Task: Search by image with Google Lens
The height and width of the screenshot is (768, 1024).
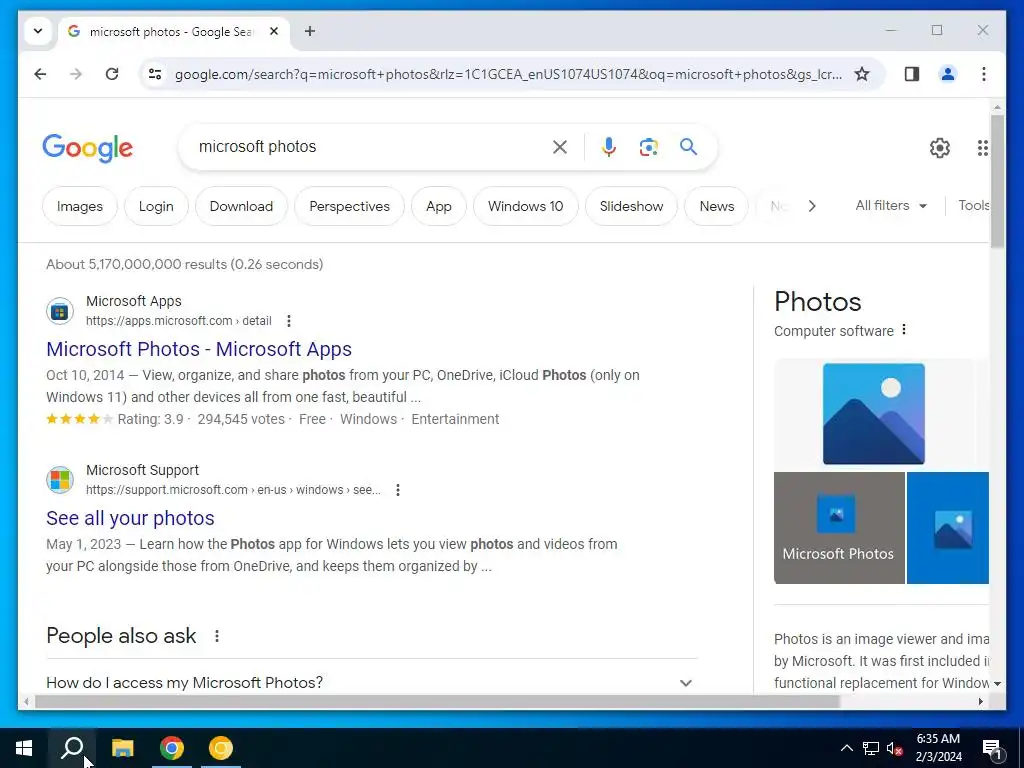Action: 648,147
